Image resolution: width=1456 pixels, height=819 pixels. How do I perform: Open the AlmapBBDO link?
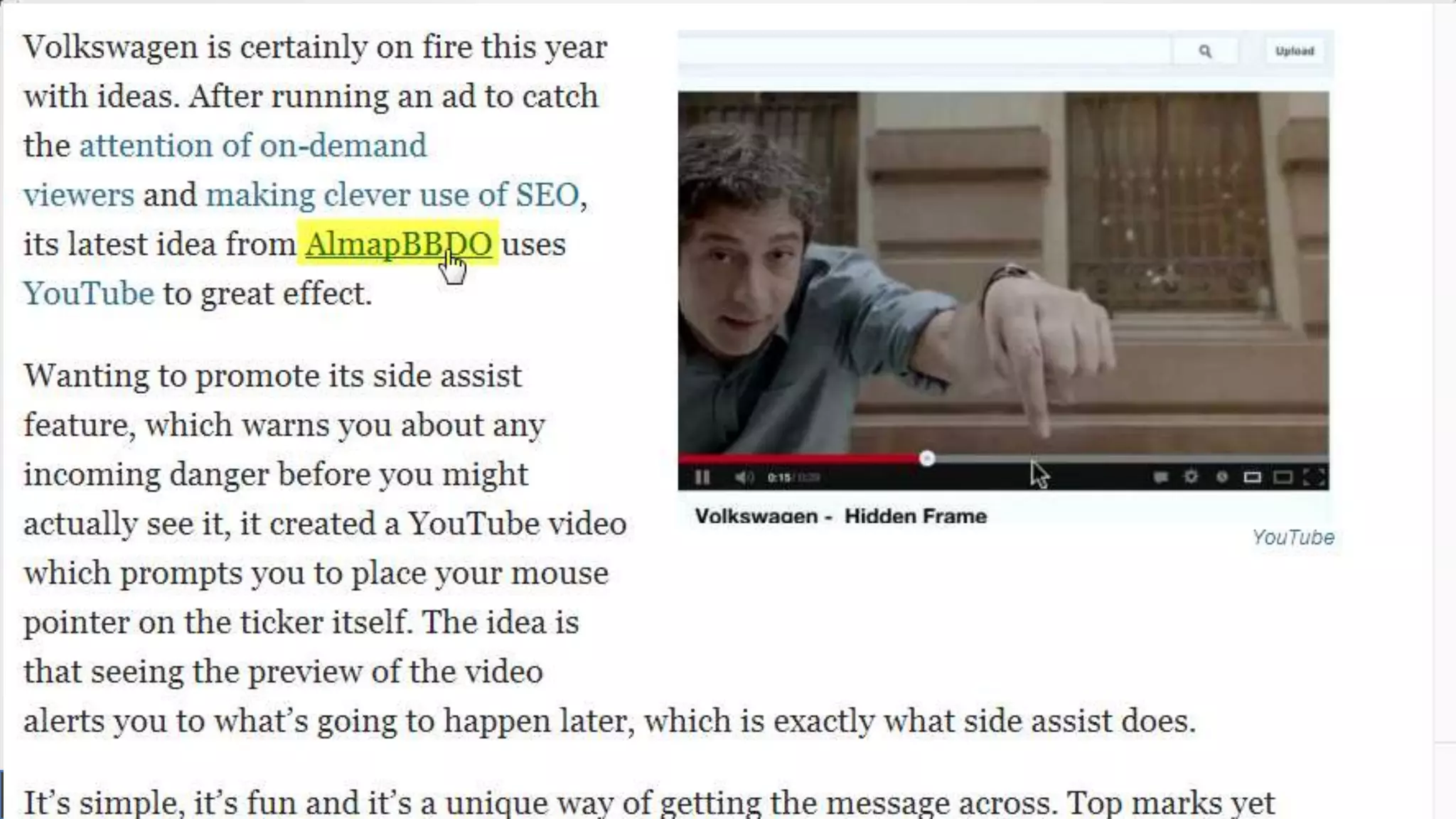tap(398, 244)
